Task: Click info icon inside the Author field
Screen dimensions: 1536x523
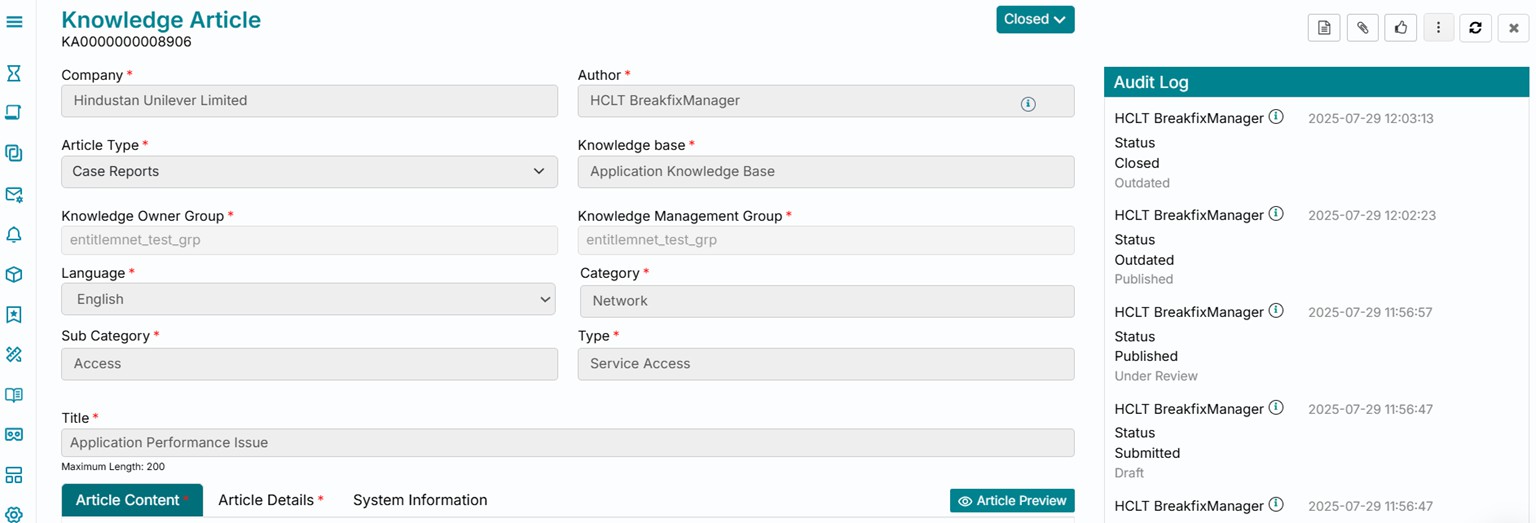Action: [x=1028, y=104]
